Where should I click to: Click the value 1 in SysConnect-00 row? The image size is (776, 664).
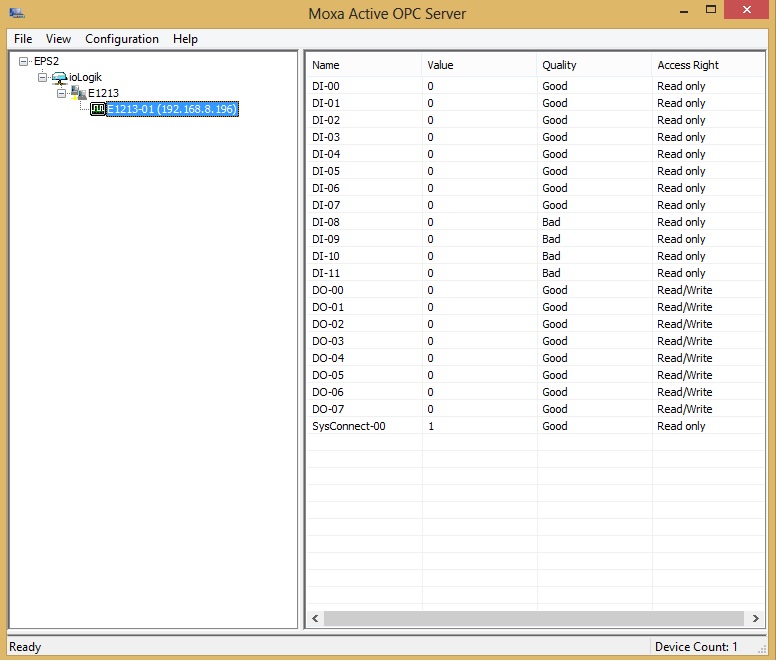tap(431, 426)
